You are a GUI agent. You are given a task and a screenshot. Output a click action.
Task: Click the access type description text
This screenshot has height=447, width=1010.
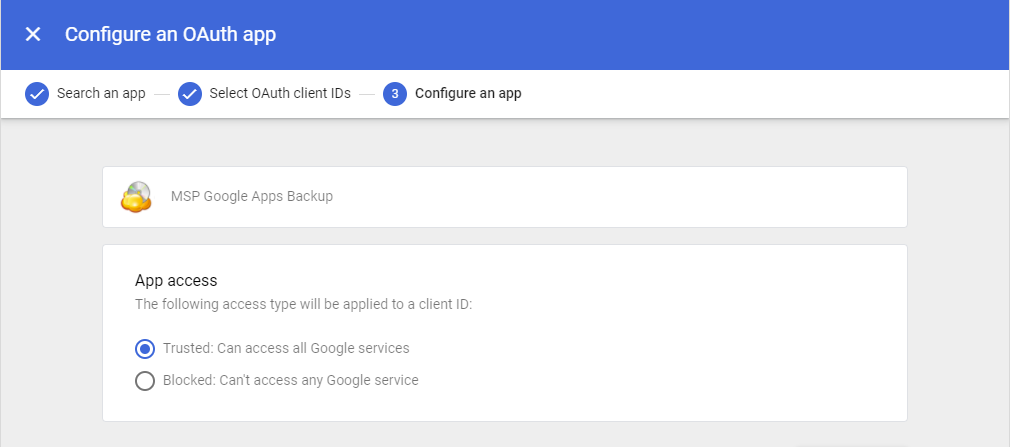(x=303, y=303)
